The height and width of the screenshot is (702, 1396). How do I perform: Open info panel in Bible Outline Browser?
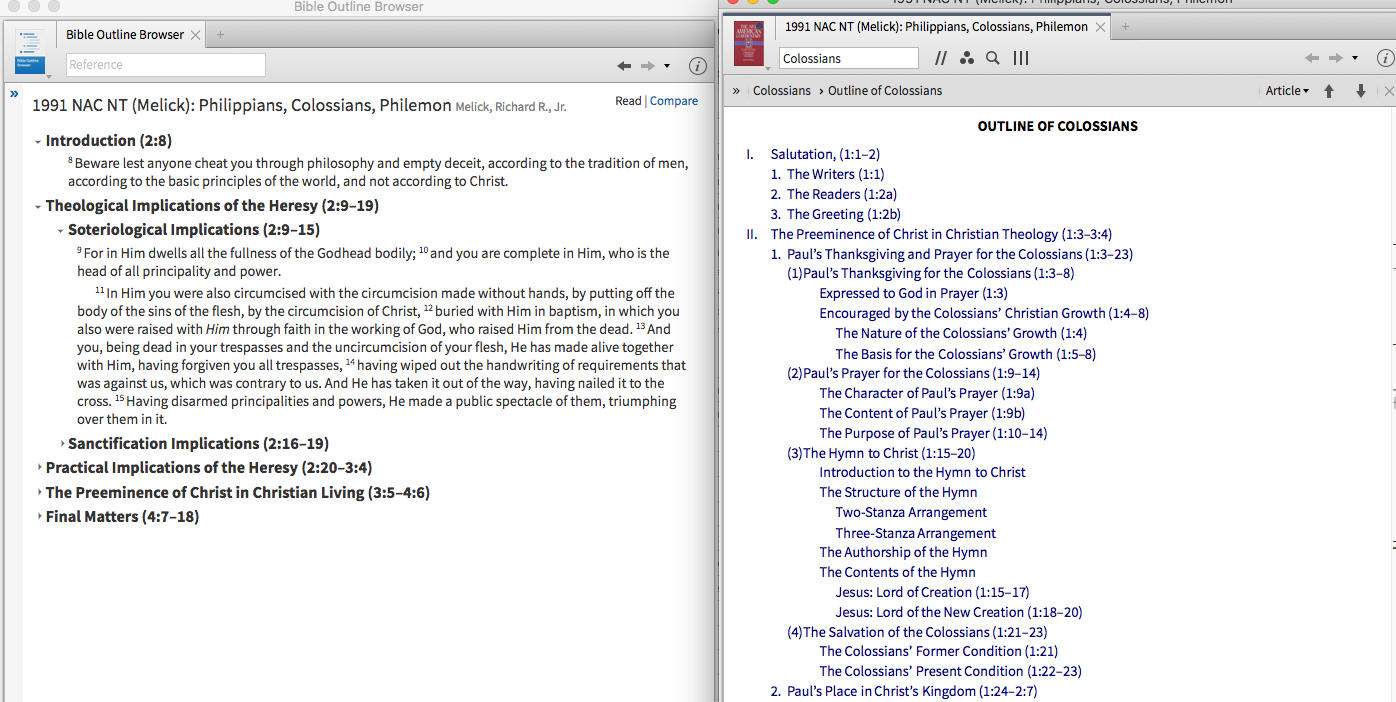pyautogui.click(x=698, y=66)
